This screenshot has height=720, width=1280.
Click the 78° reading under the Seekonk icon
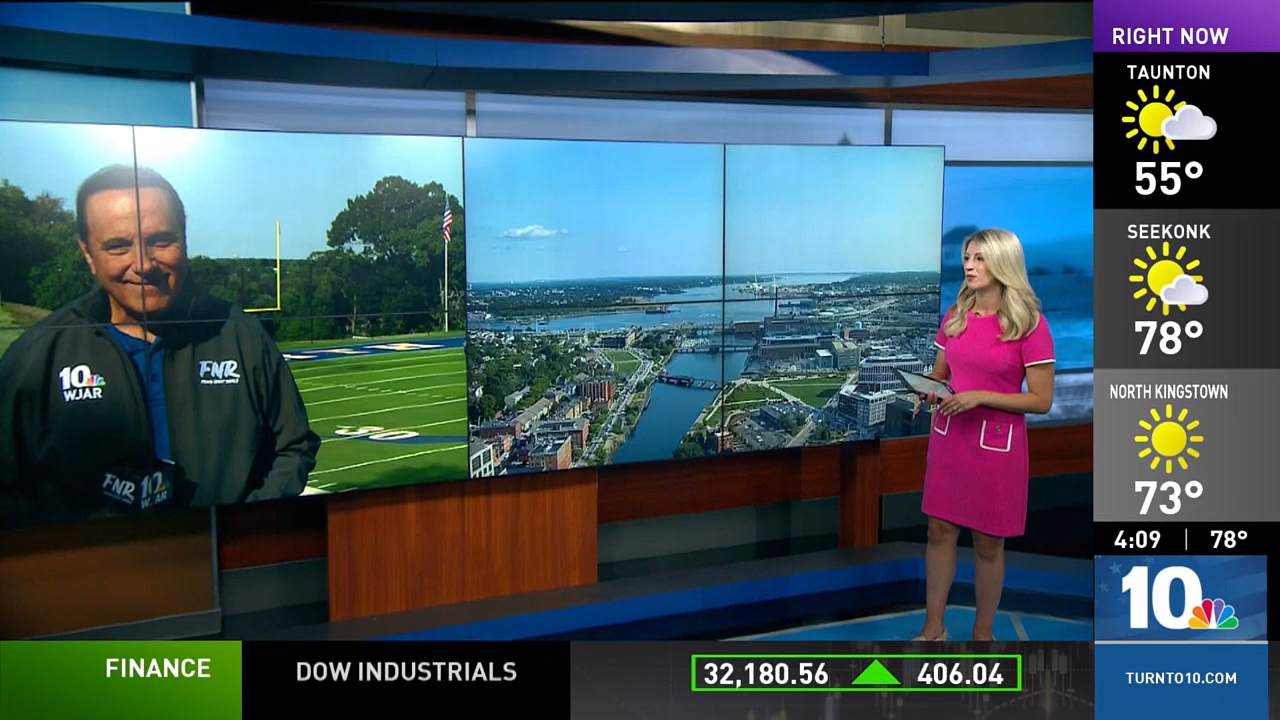[1168, 338]
